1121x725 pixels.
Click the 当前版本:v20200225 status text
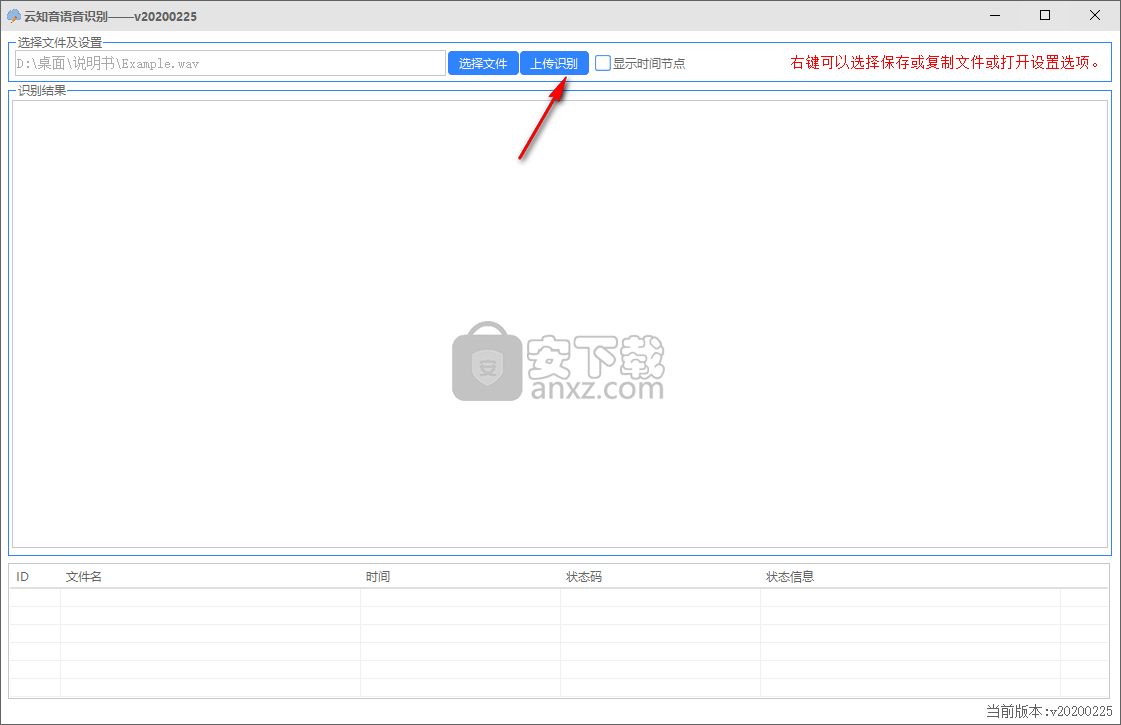click(x=1049, y=711)
